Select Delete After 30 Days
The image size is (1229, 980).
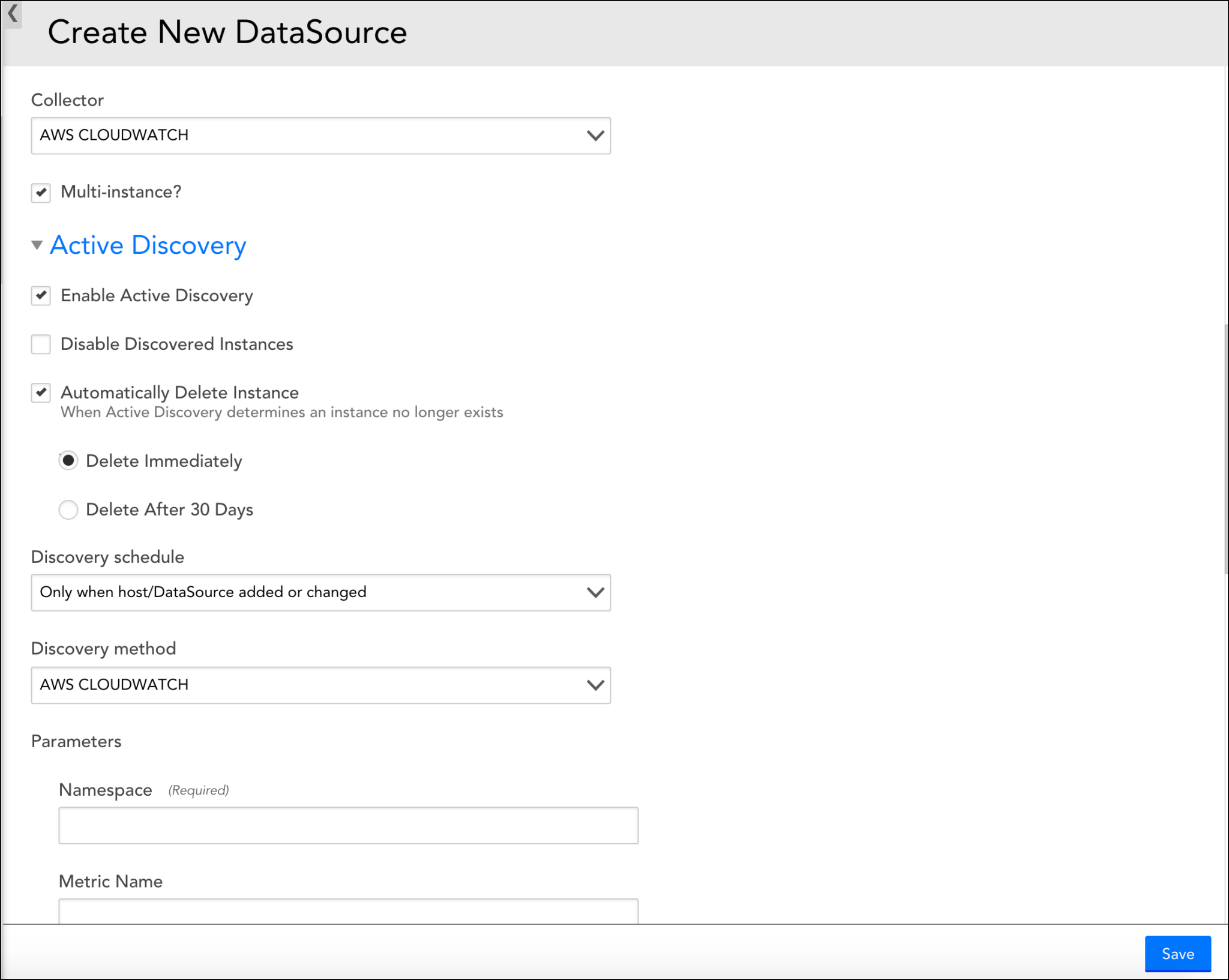click(68, 510)
